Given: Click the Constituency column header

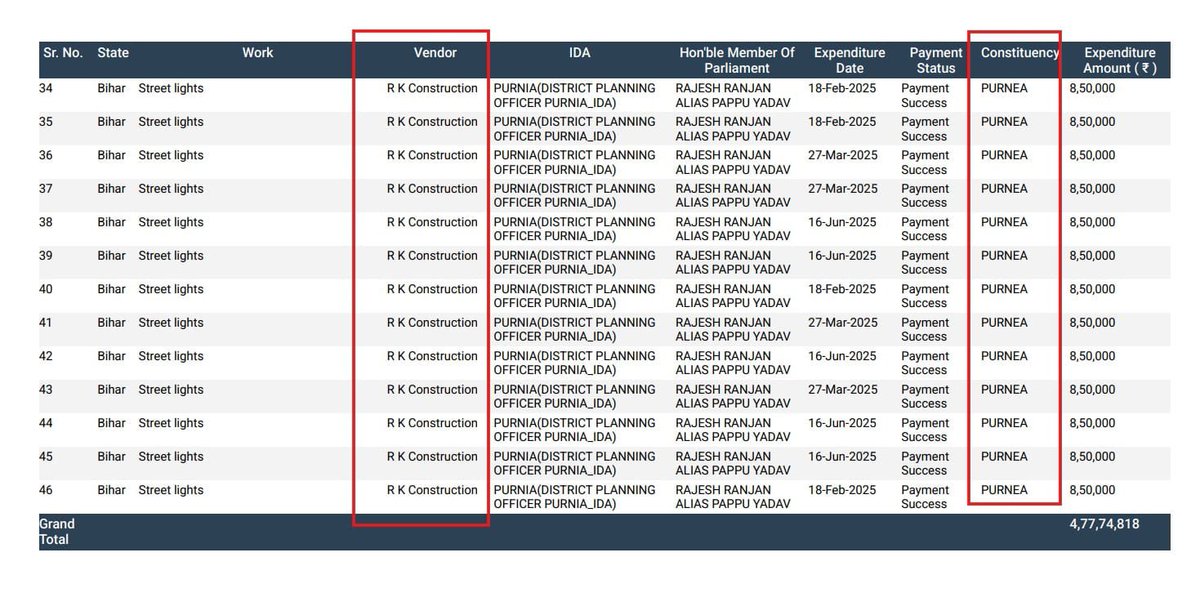Looking at the screenshot, I should 1019,53.
